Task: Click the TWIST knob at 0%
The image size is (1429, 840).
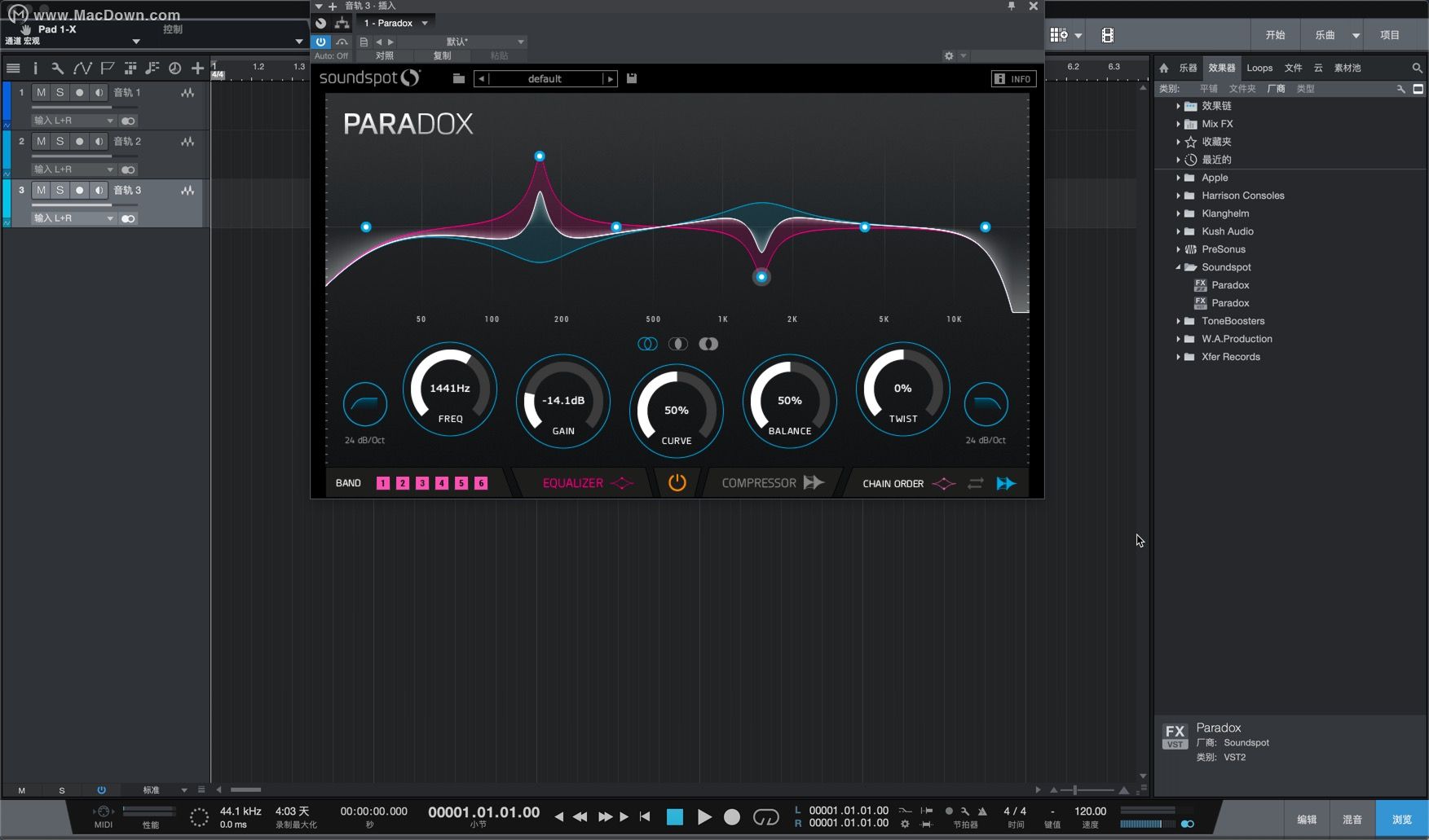Action: [903, 389]
